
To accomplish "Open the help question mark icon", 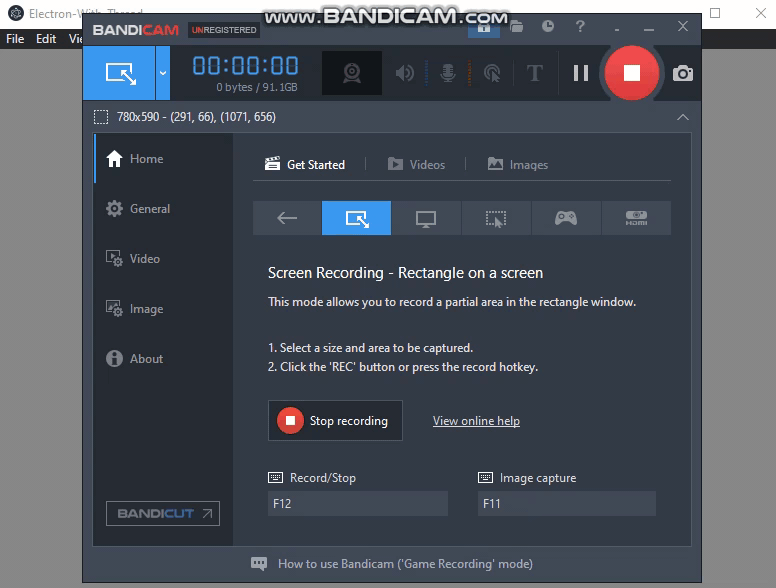I will point(580,26).
